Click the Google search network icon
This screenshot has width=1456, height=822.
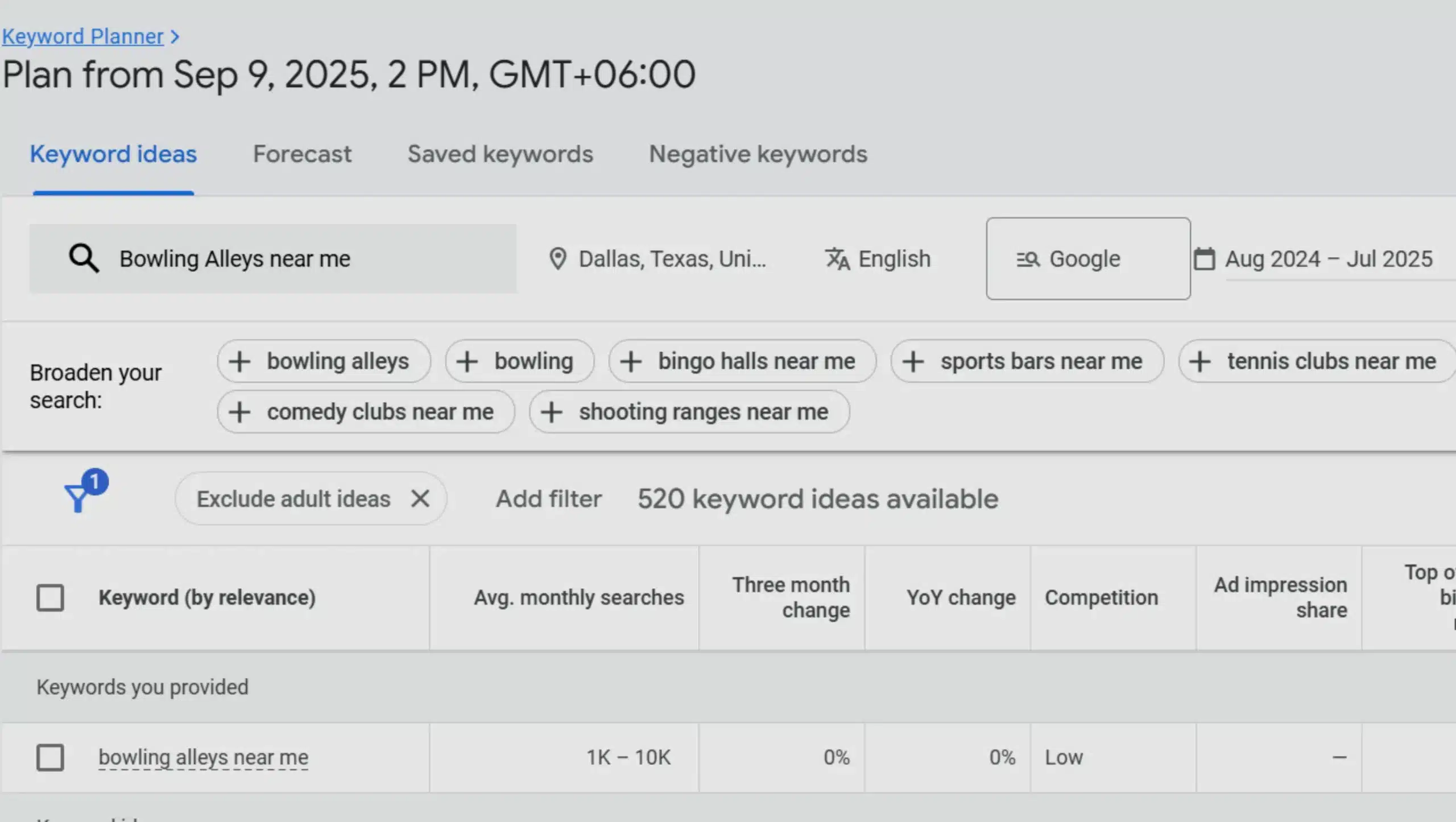point(1028,259)
